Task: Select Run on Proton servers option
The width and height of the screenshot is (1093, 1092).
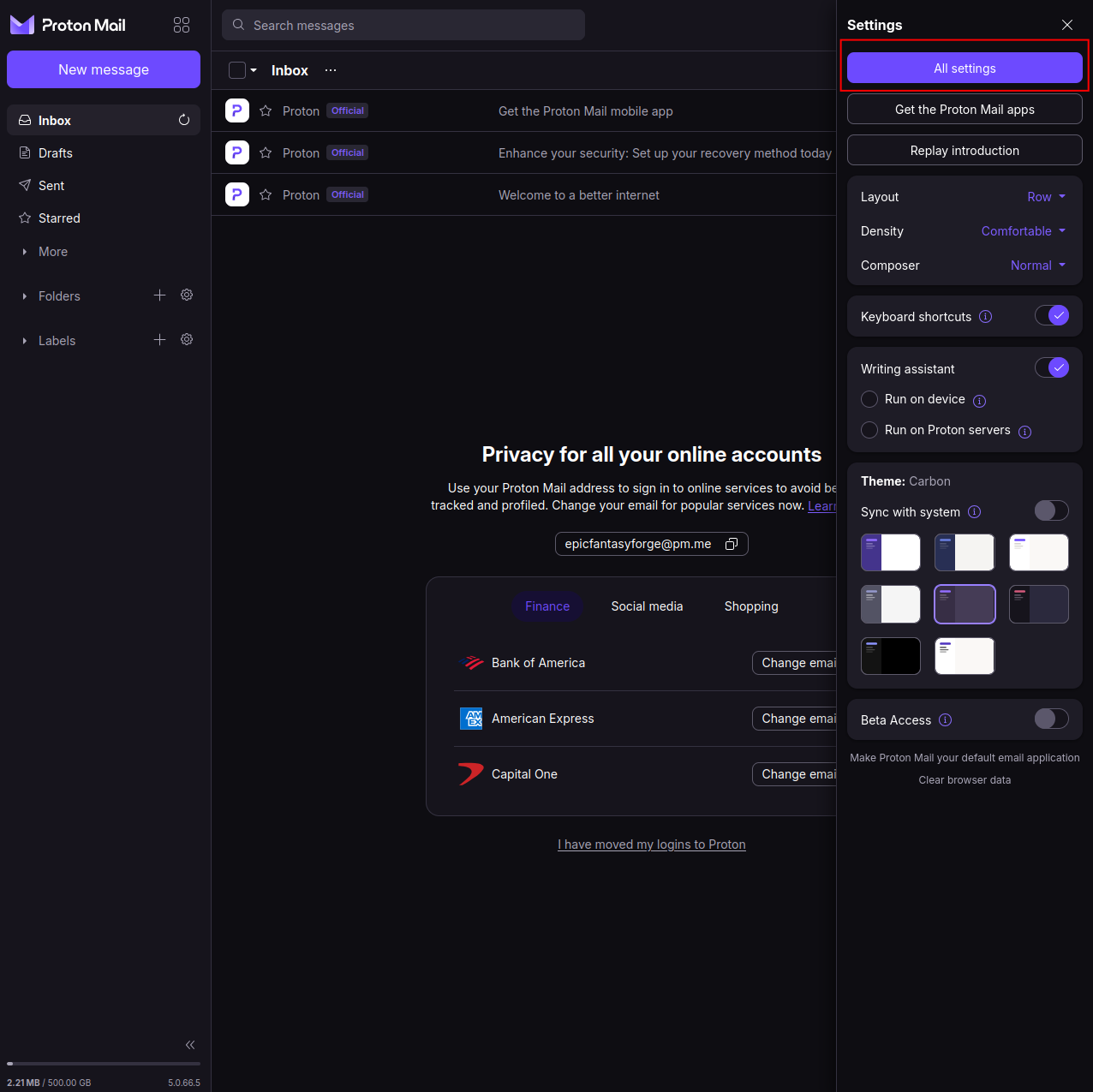Action: point(869,430)
